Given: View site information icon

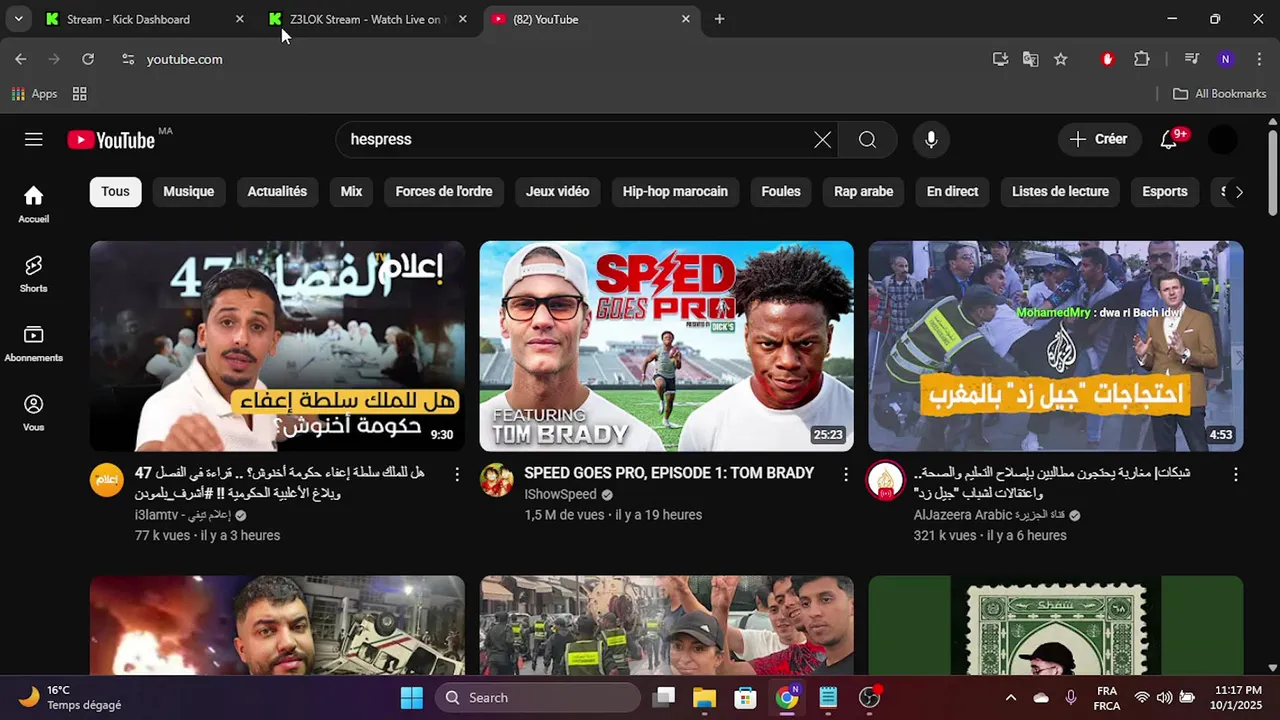Looking at the screenshot, I should point(128,59).
